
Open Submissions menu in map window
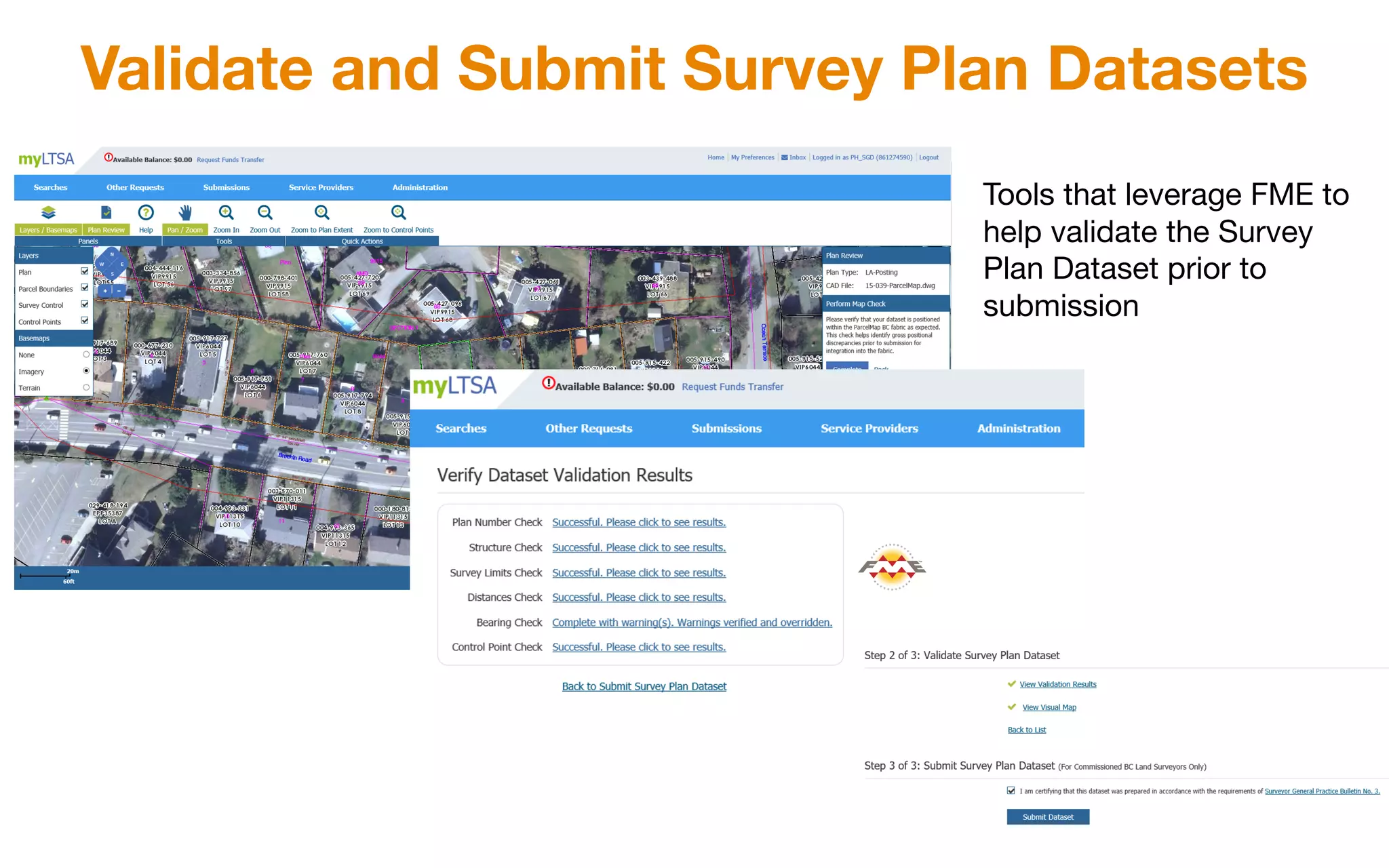pyautogui.click(x=227, y=188)
